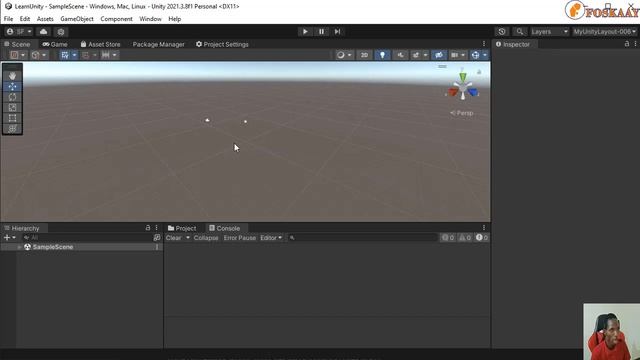Click the global search magnifier icon
The image size is (640, 360).
(x=520, y=32)
